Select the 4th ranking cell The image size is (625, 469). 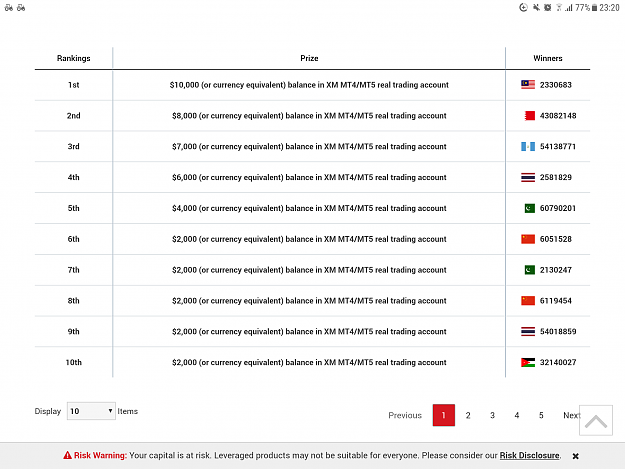pyautogui.click(x=73, y=177)
